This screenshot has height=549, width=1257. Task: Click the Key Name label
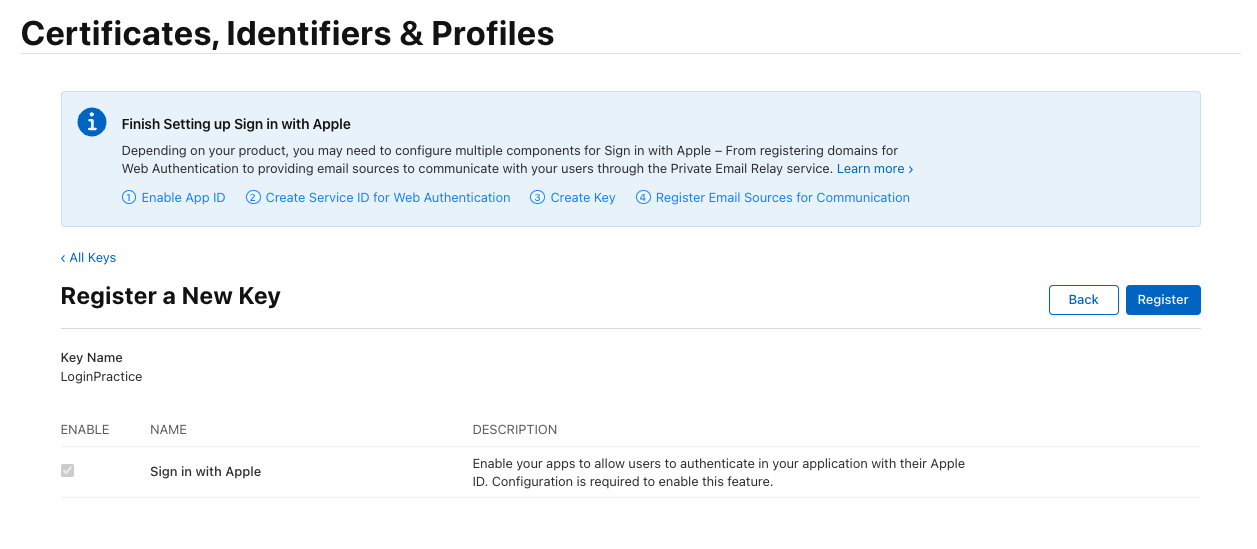(x=92, y=358)
